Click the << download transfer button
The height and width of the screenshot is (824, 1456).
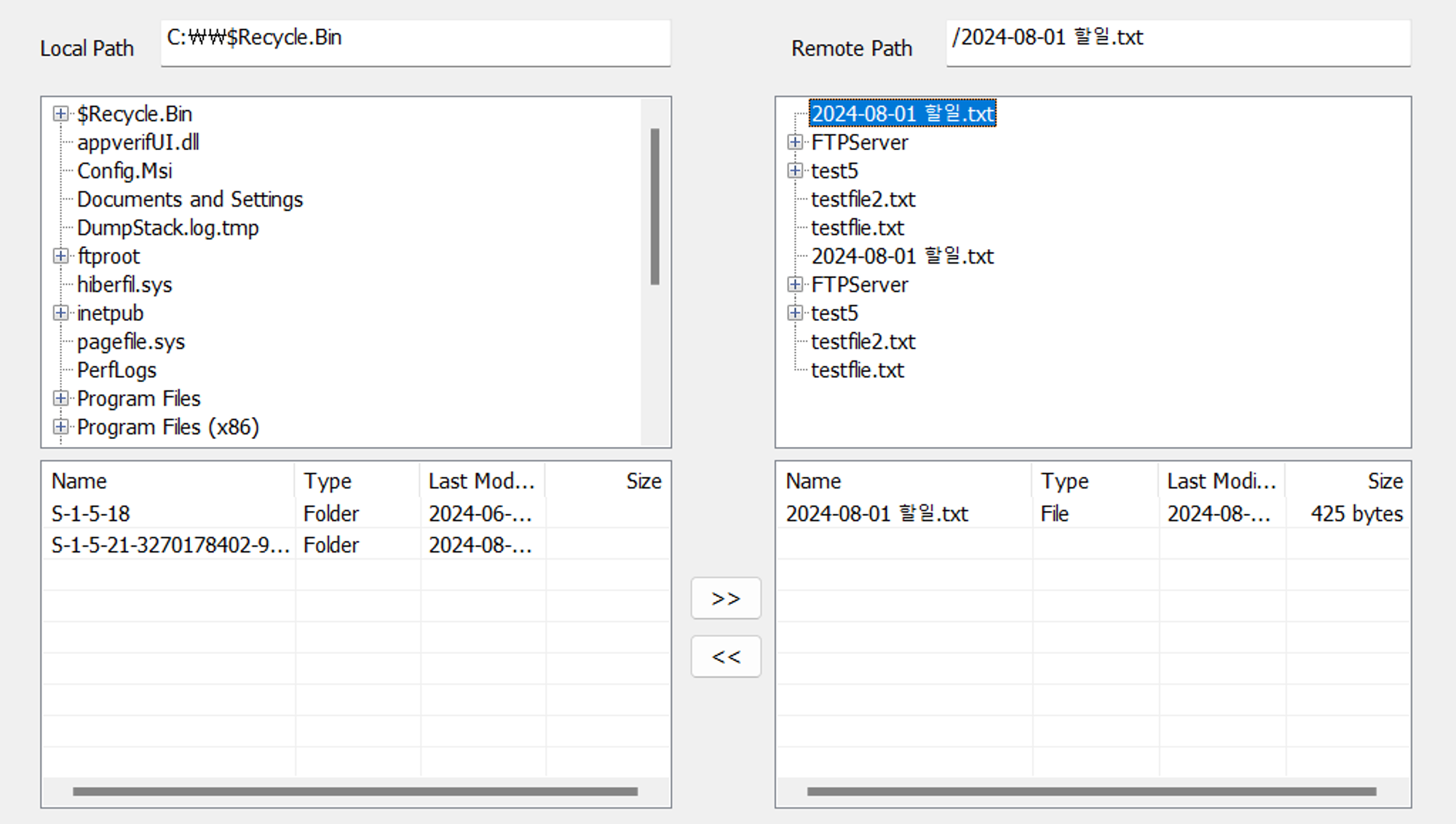(x=726, y=657)
